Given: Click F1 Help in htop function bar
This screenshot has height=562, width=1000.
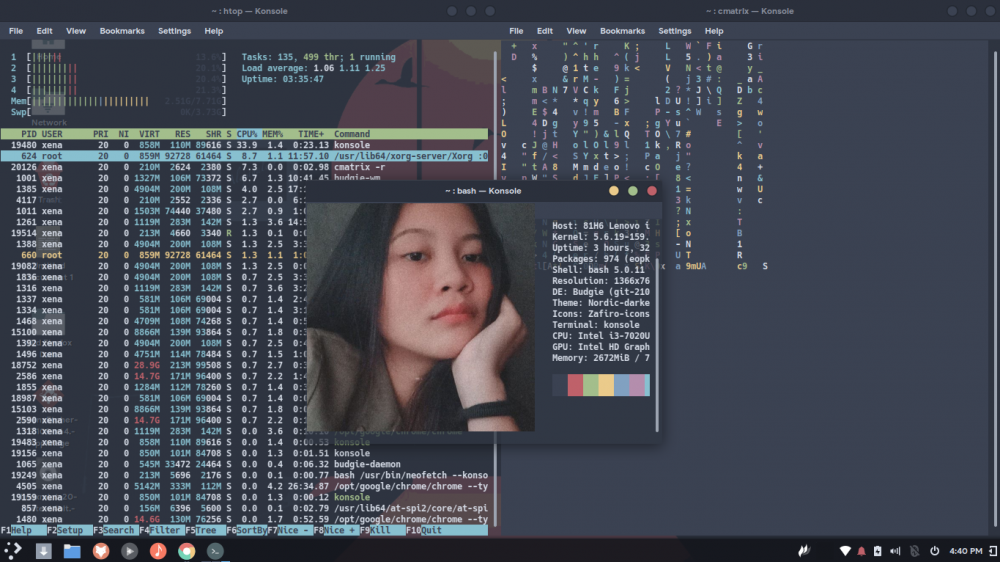Looking at the screenshot, I should coord(22,530).
